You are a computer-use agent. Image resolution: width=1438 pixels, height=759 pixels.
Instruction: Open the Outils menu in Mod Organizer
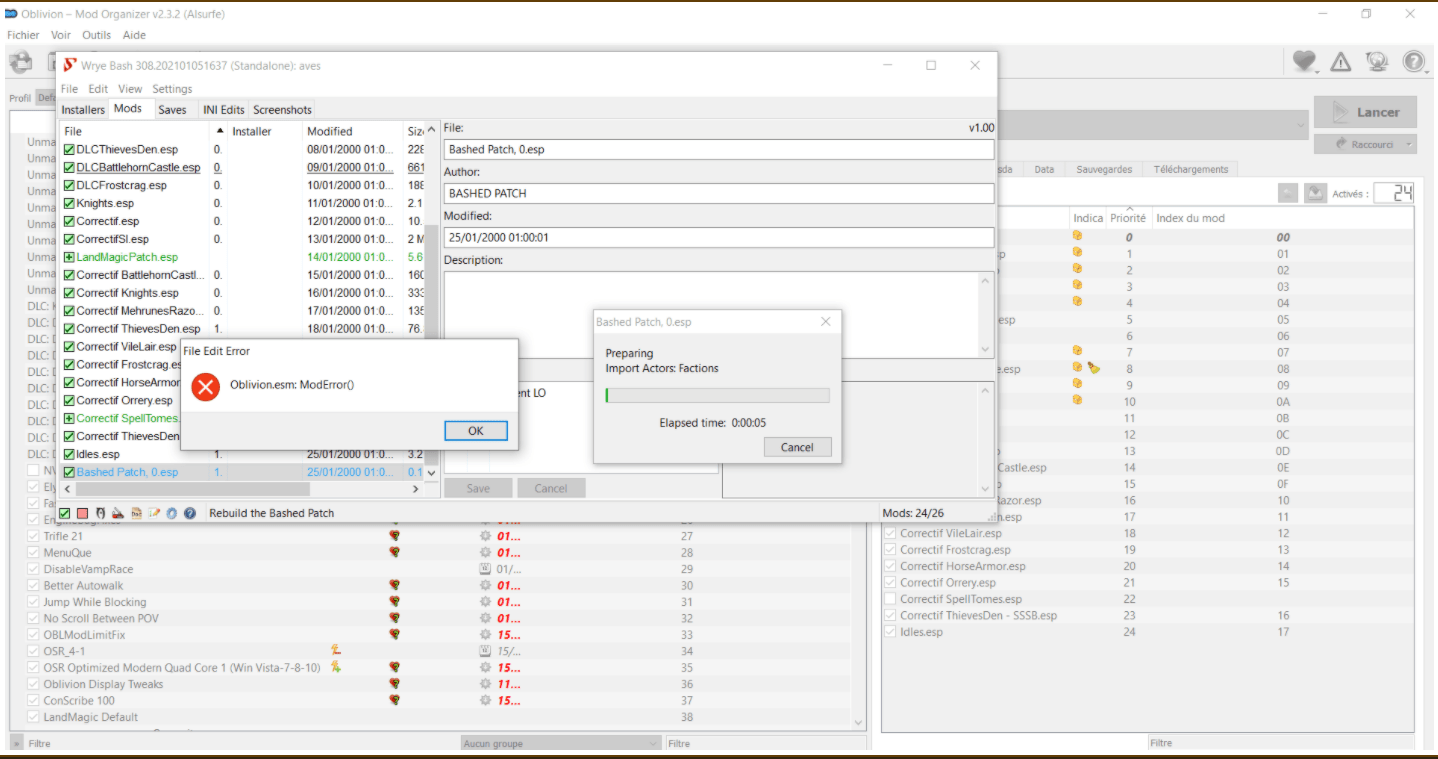(x=97, y=35)
